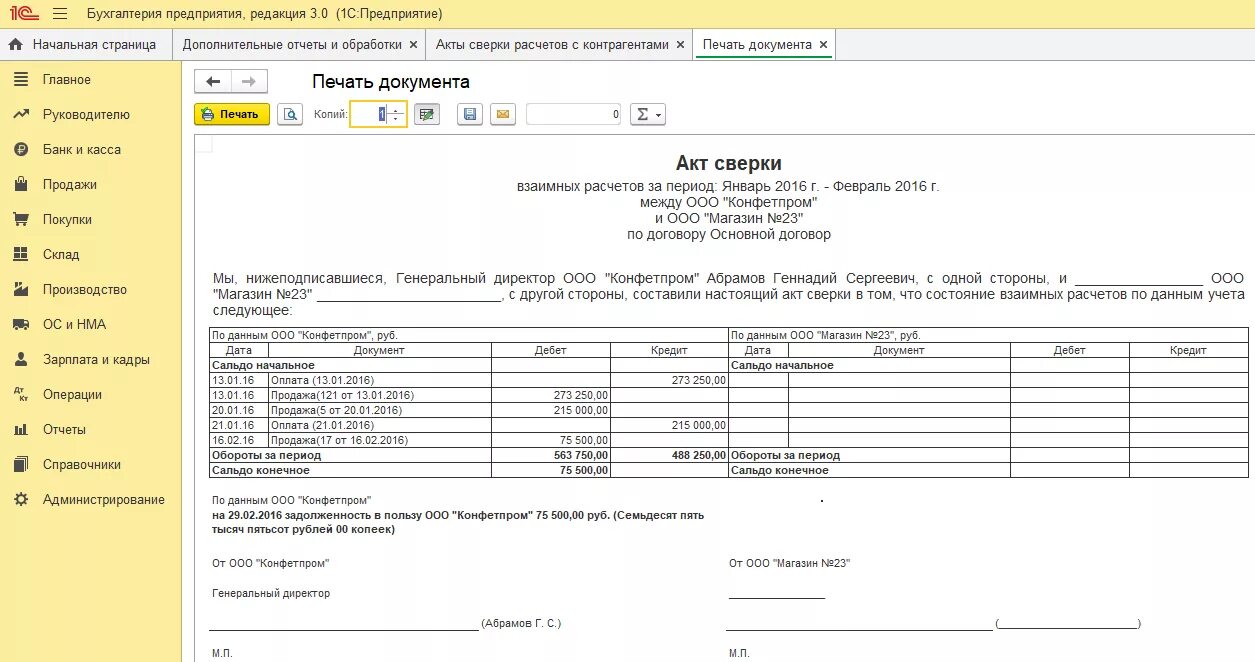Click the sum value field showing 0
The image size is (1255, 662).
point(574,114)
